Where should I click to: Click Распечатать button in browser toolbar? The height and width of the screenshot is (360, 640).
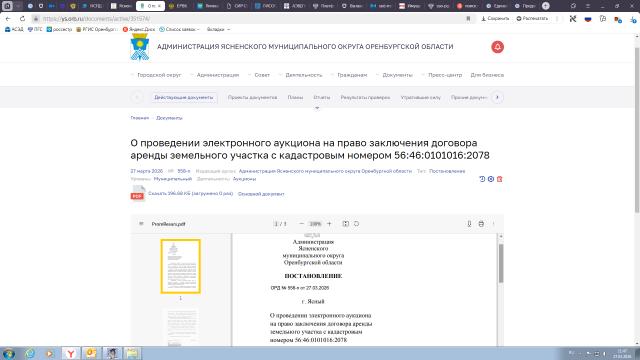coord(532,19)
